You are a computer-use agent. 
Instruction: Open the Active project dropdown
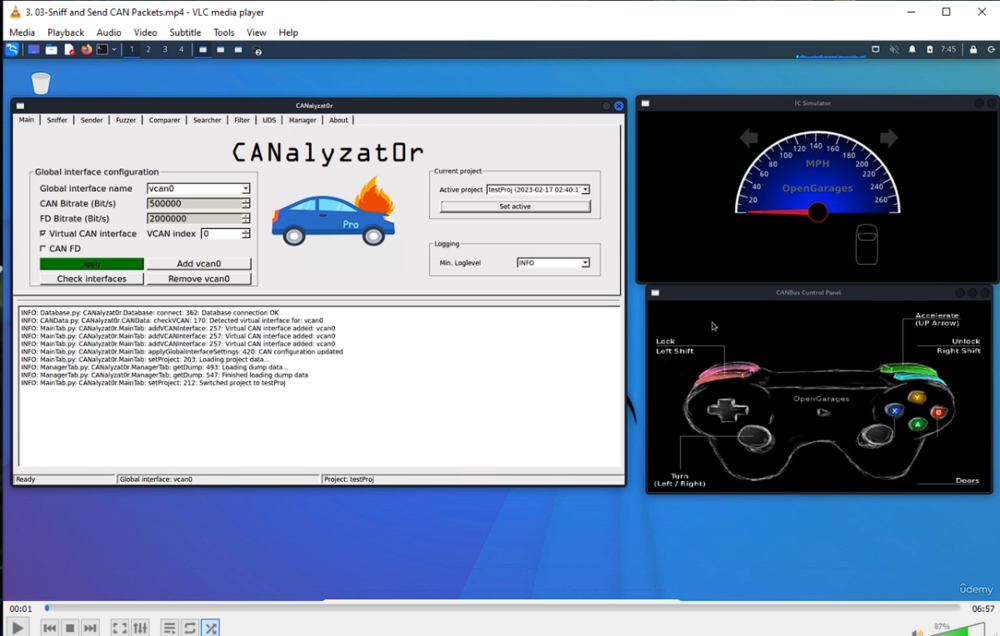click(585, 189)
